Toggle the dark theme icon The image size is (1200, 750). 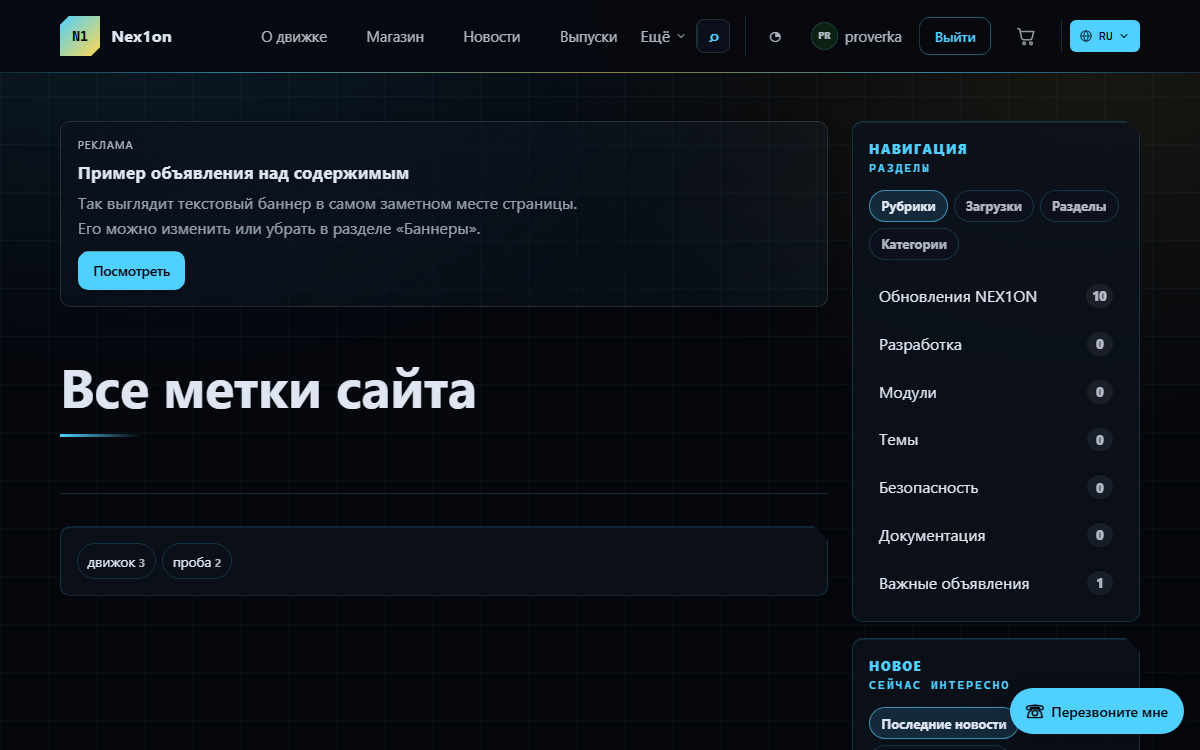coord(775,37)
